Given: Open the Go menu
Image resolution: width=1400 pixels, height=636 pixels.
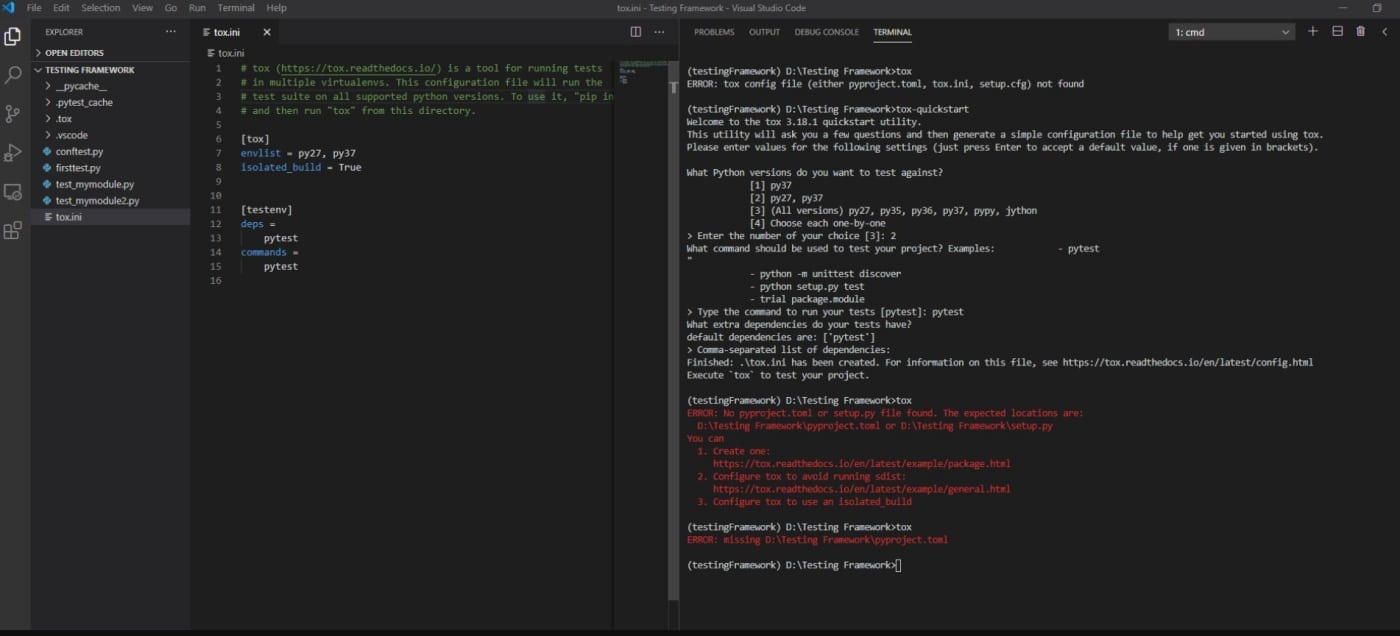Looking at the screenshot, I should coord(171,7).
